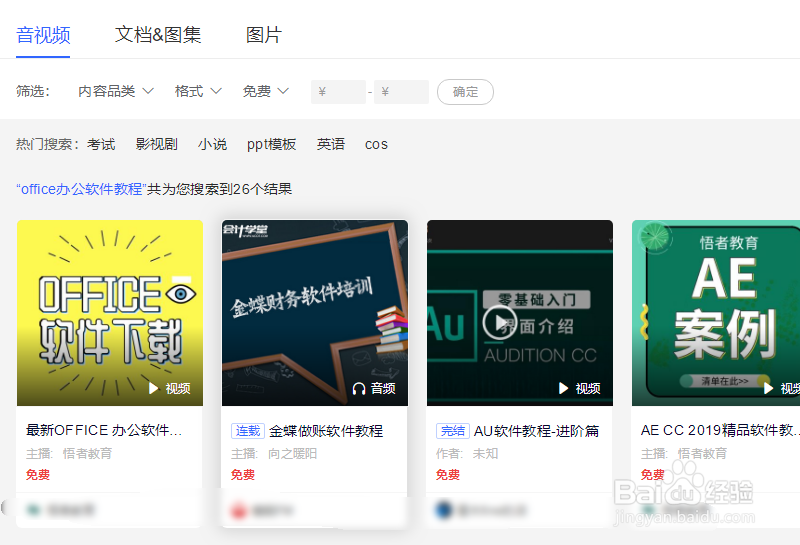This screenshot has height=545, width=800.
Task: Open the 格式 filter dropdown
Action: tap(198, 91)
